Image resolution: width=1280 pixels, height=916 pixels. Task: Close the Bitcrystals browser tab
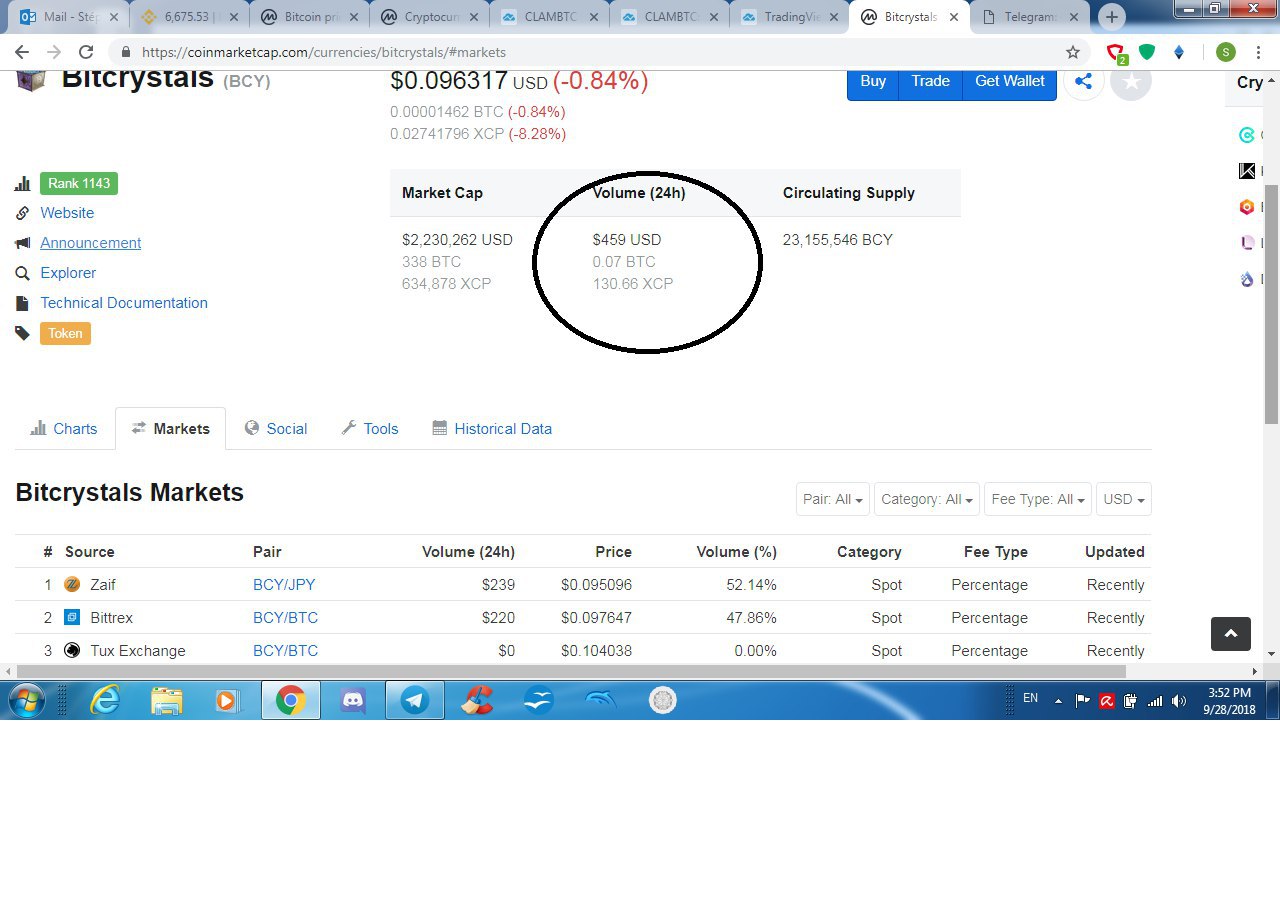(x=953, y=17)
